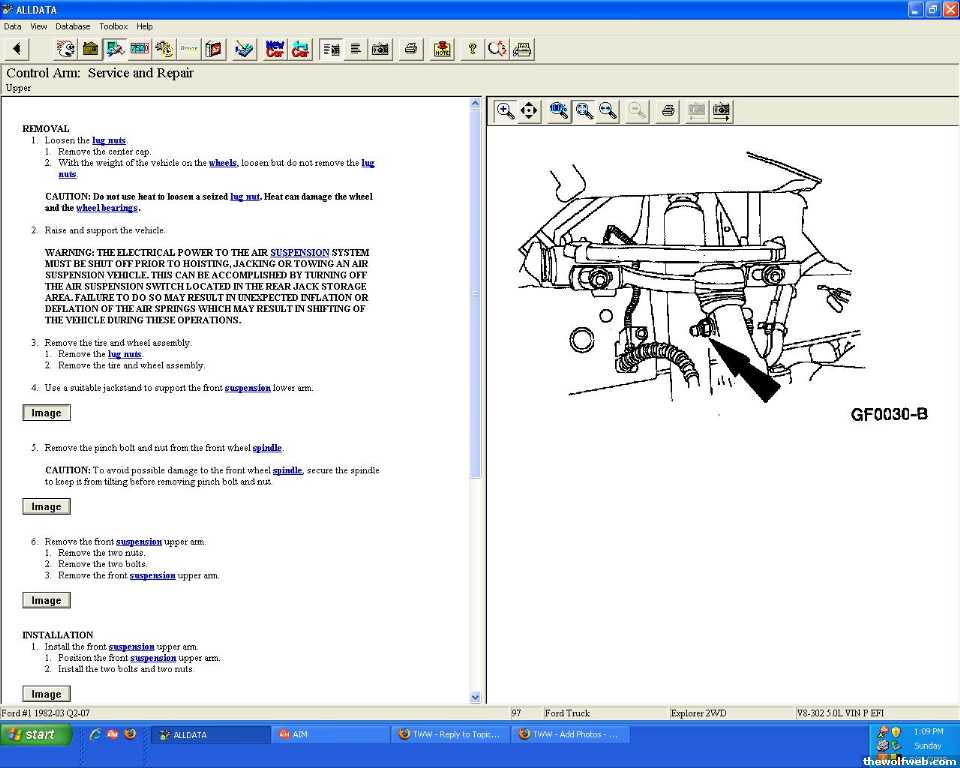Screen dimensions: 960x768
Task: Click the fit-to-window zoom icon above the diagram
Action: [x=584, y=110]
